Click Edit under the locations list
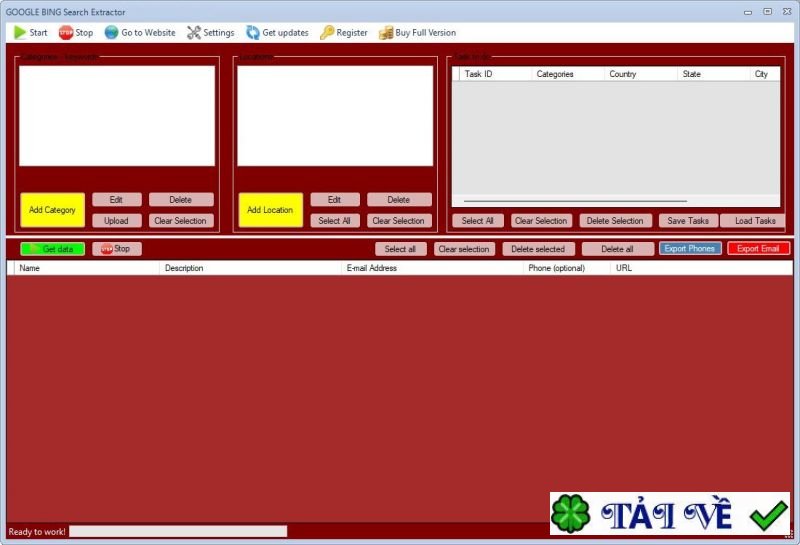This screenshot has height=545, width=800. point(335,200)
